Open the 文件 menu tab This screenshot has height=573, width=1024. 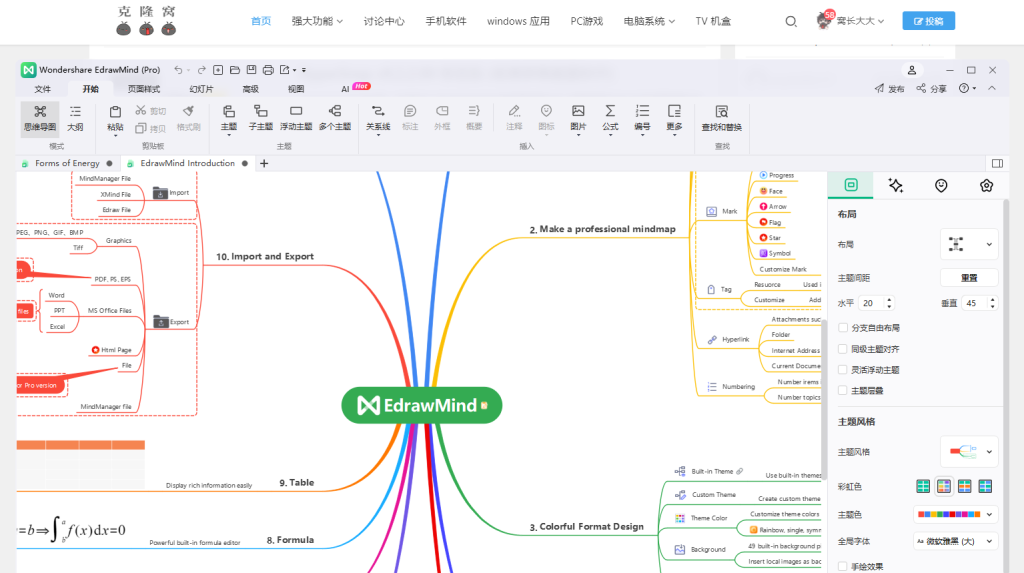click(x=42, y=89)
